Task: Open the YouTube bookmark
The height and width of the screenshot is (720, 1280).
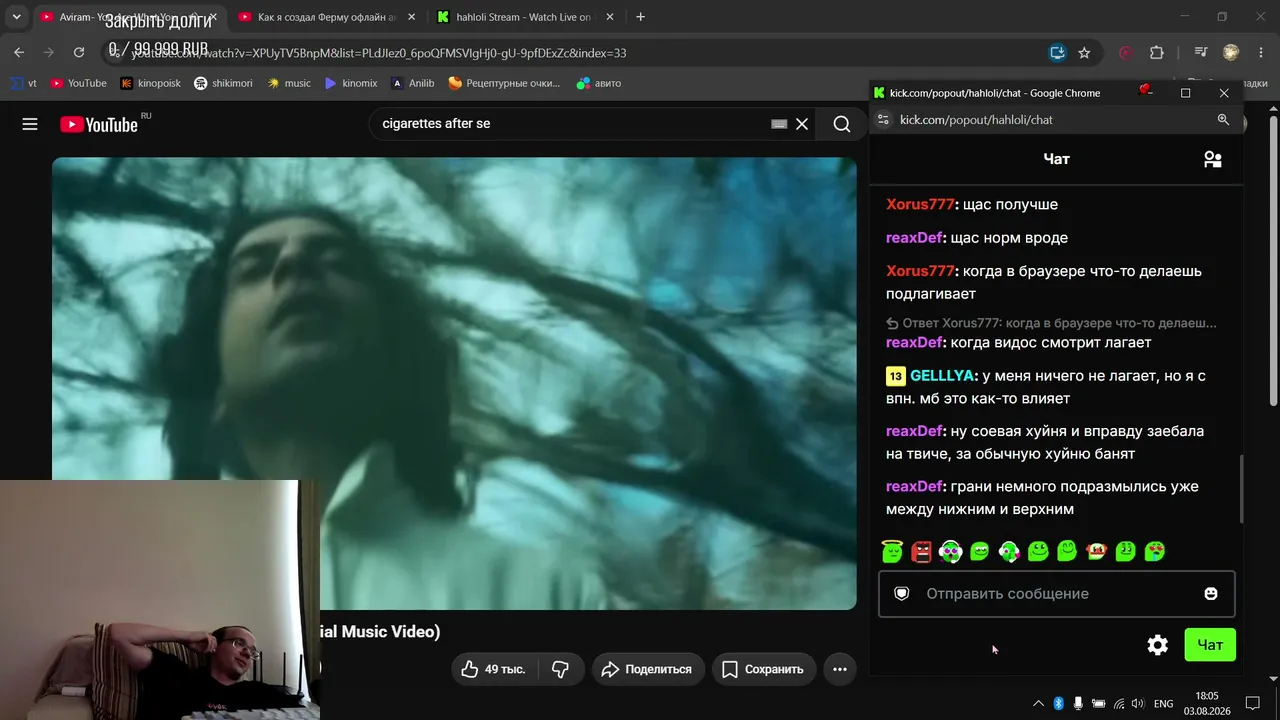Action: [78, 84]
